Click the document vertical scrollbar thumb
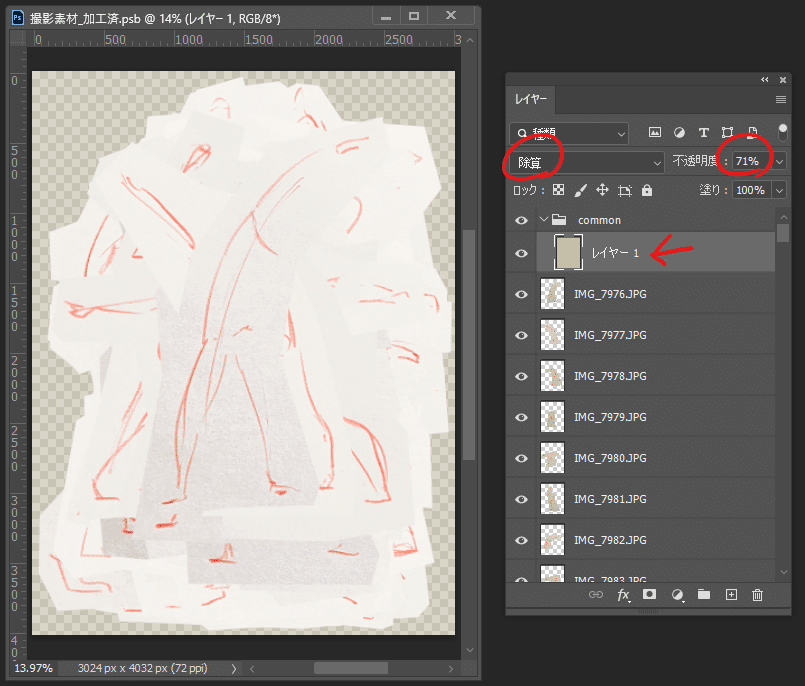 pyautogui.click(x=469, y=345)
